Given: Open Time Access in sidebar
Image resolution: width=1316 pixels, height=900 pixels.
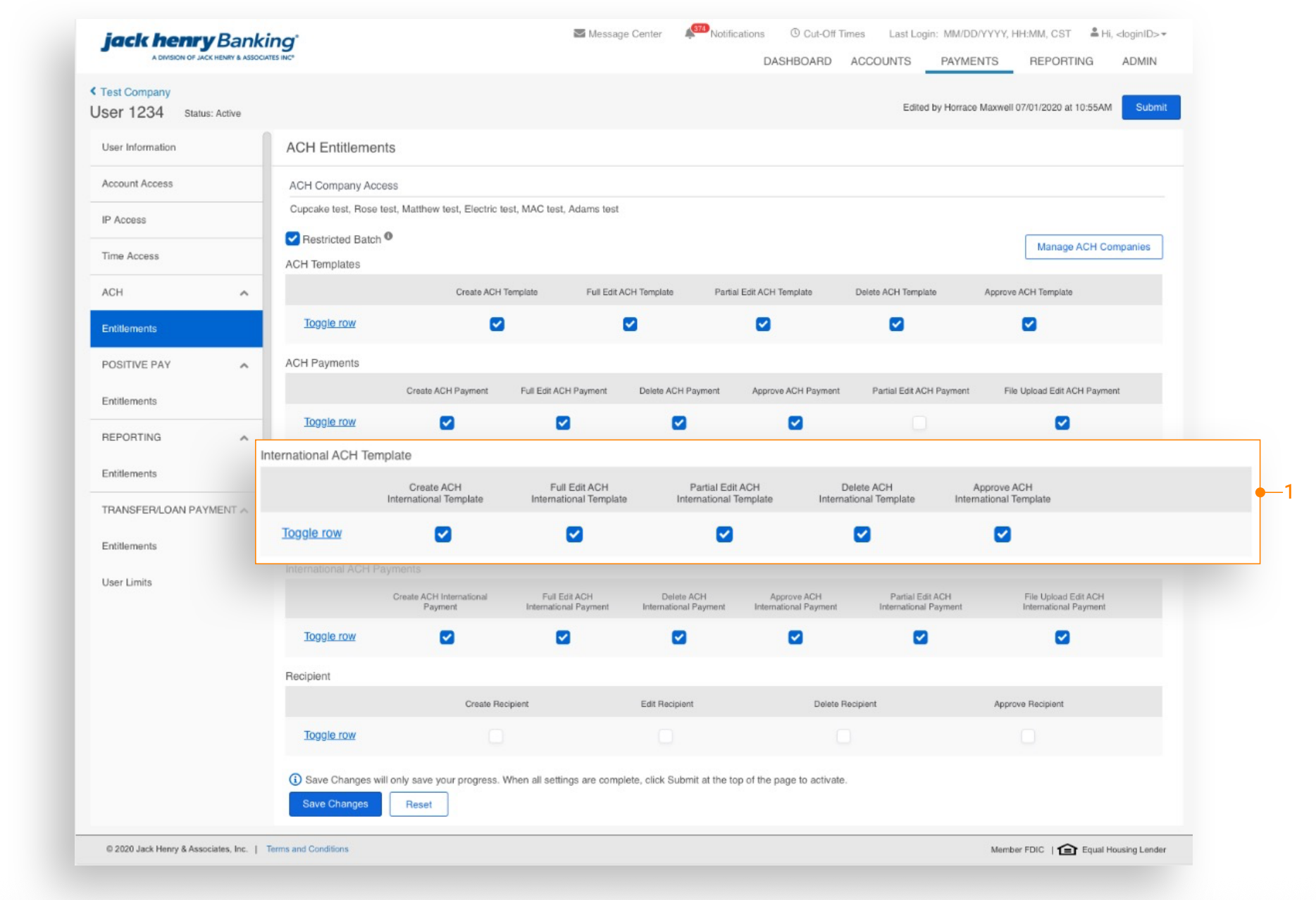Looking at the screenshot, I should tap(176, 256).
